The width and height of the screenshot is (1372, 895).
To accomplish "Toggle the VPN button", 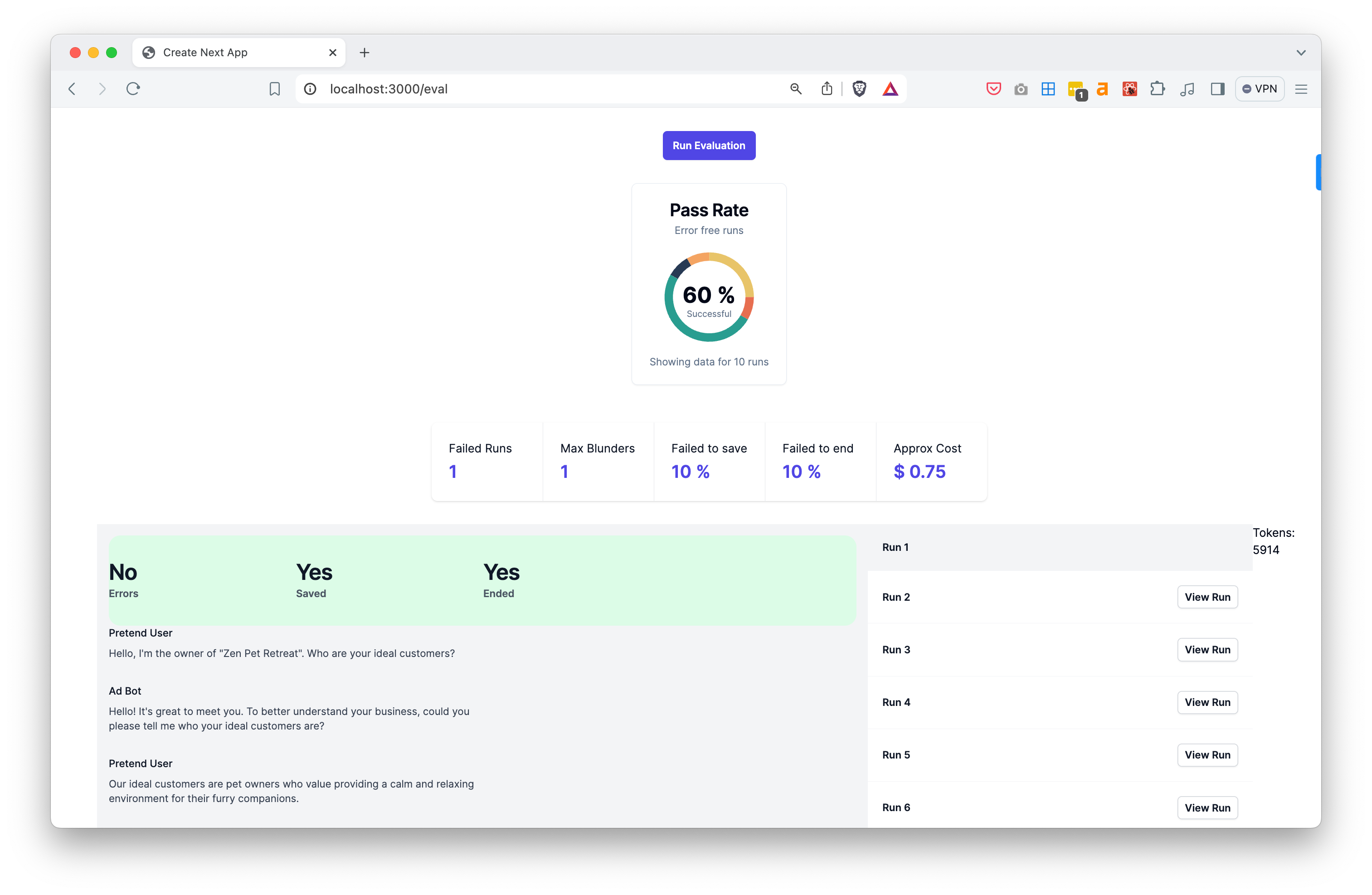I will (1260, 89).
